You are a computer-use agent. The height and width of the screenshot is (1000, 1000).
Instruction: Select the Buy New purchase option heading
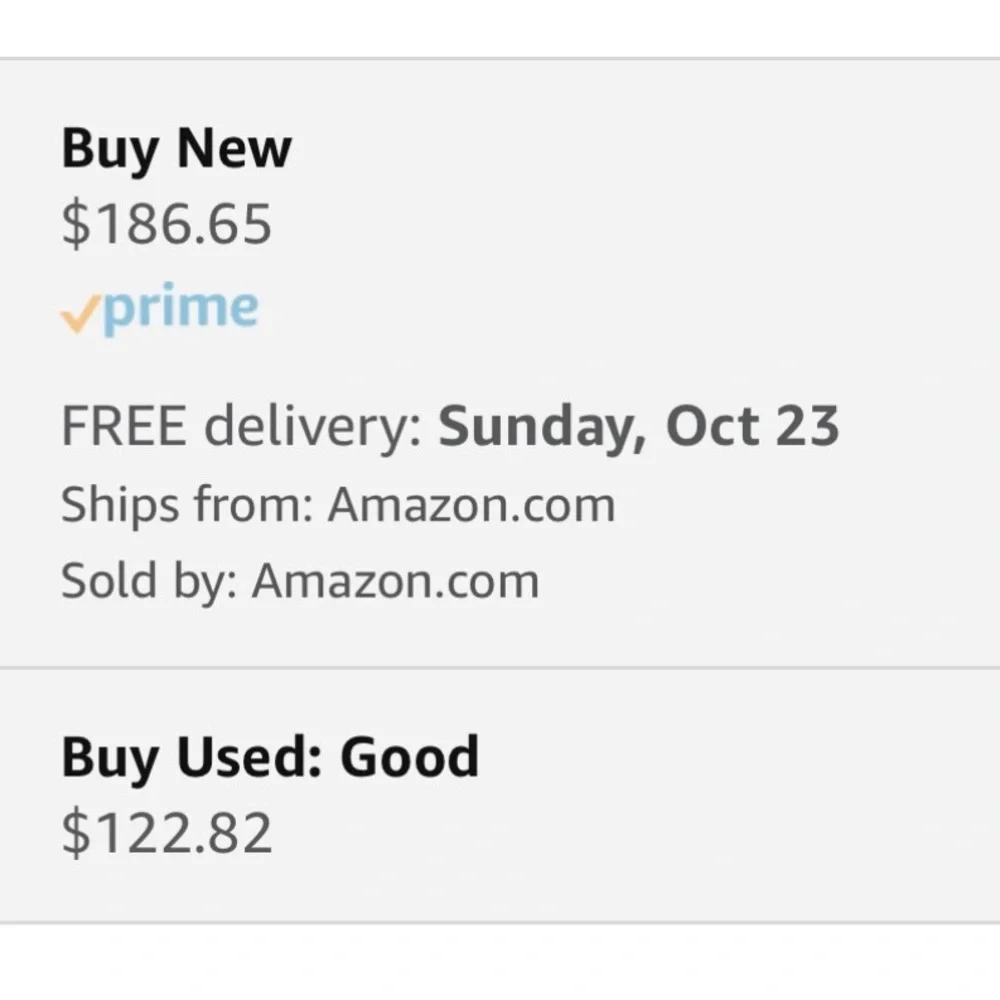177,149
